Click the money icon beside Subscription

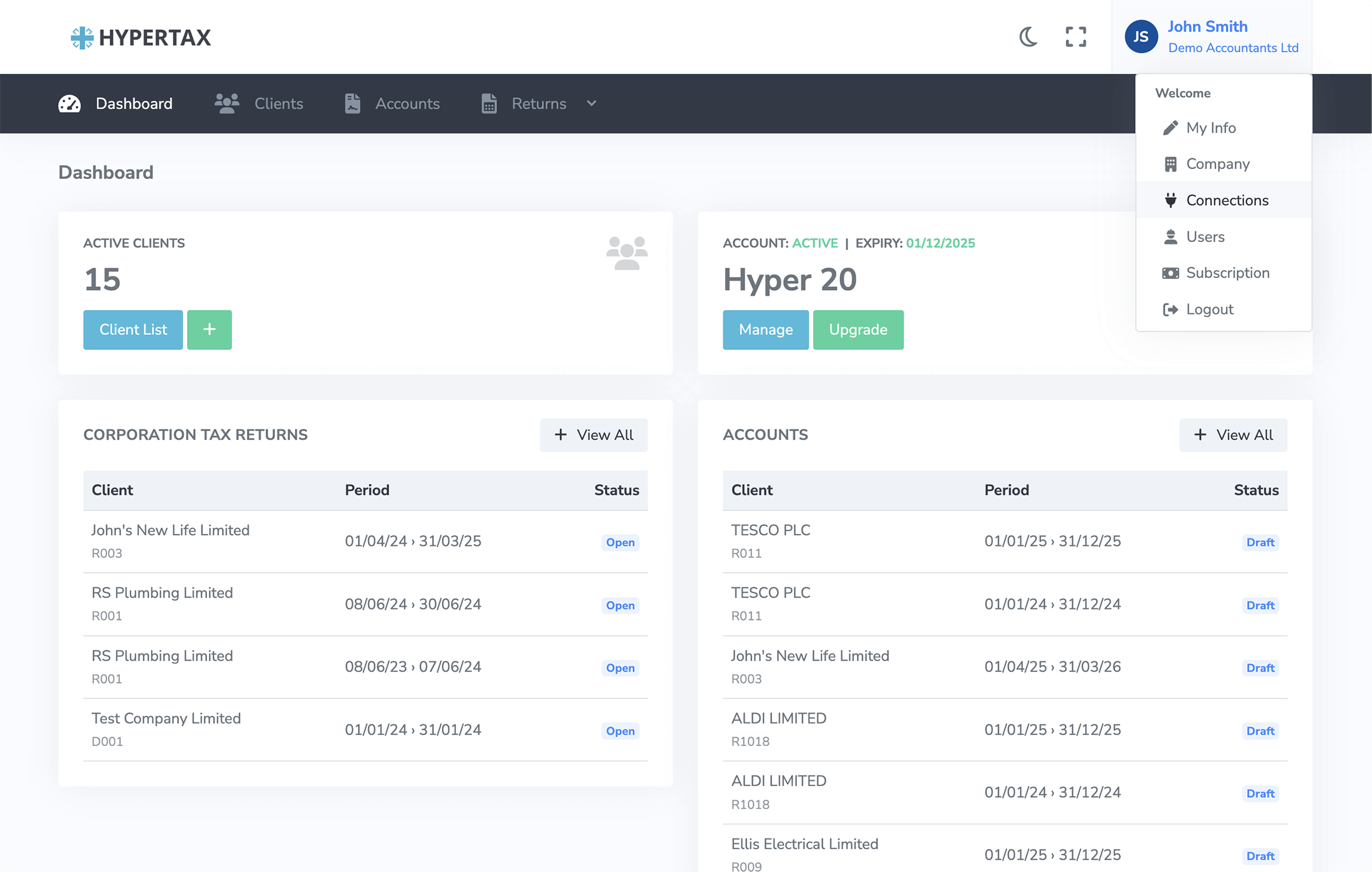[1170, 273]
